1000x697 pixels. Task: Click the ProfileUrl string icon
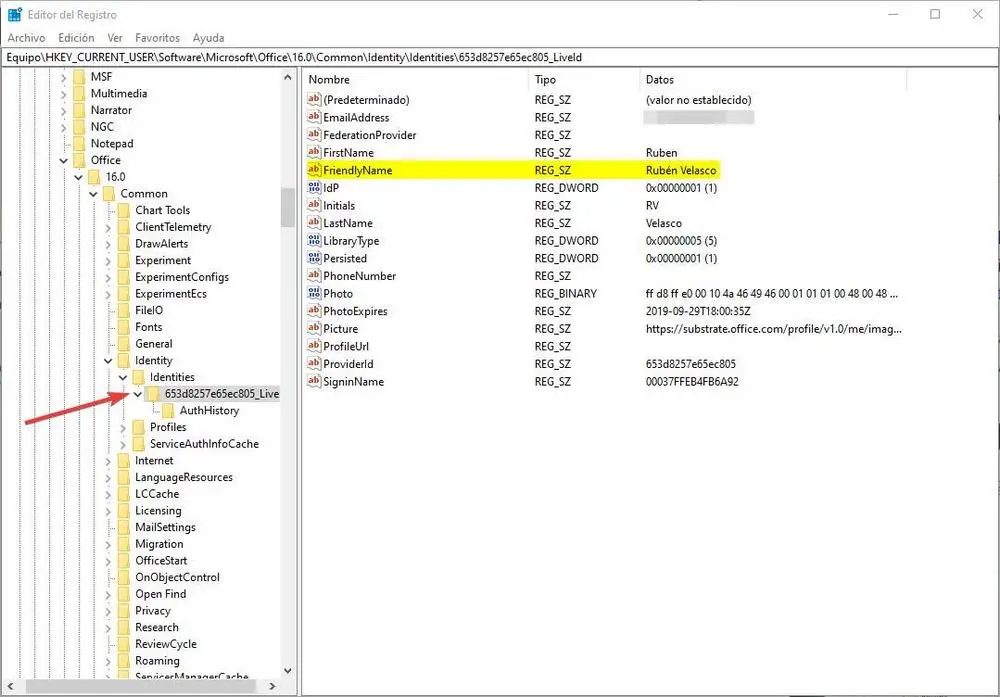(x=314, y=346)
